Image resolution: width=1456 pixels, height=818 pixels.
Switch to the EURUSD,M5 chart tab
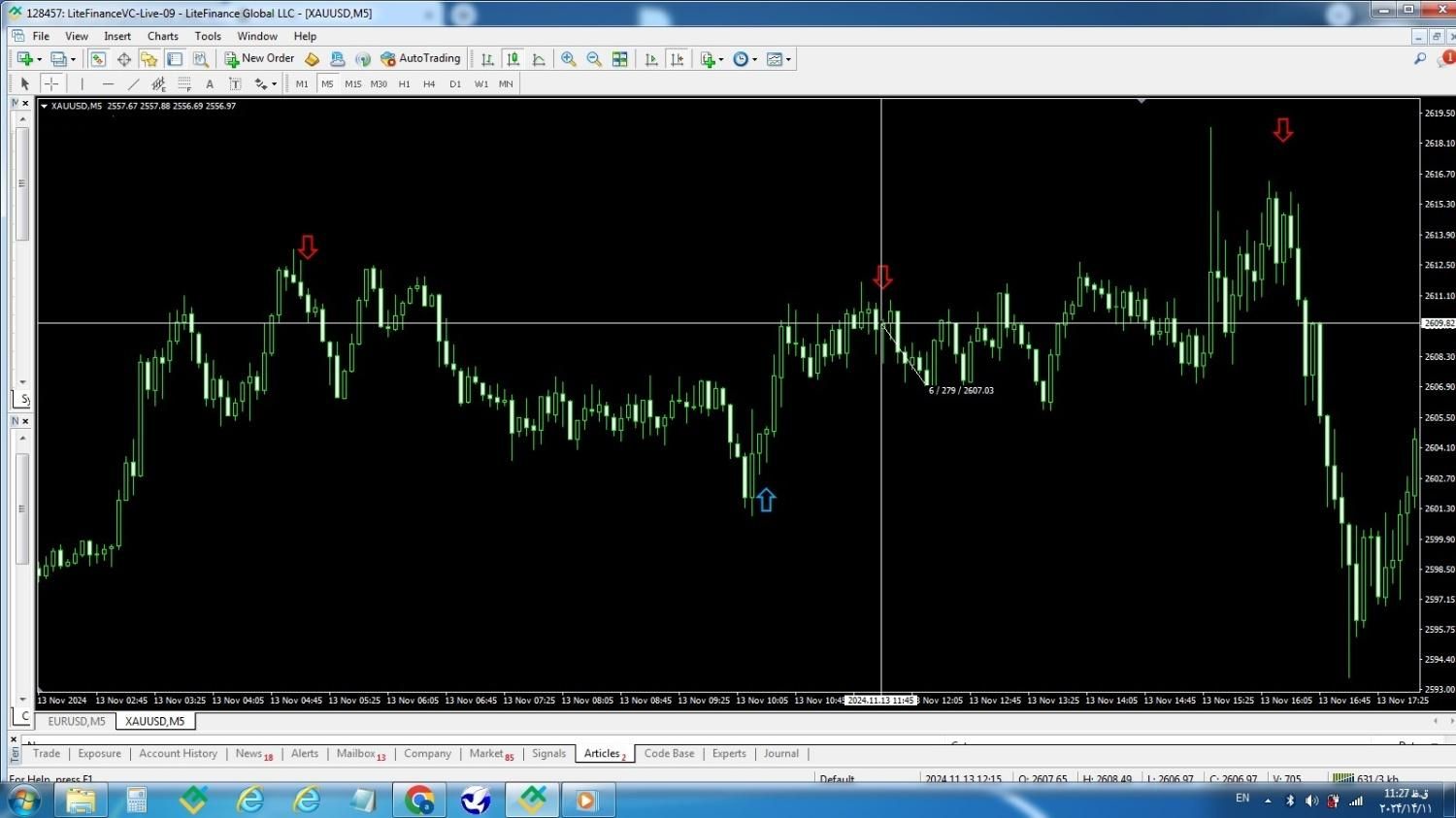coord(77,721)
